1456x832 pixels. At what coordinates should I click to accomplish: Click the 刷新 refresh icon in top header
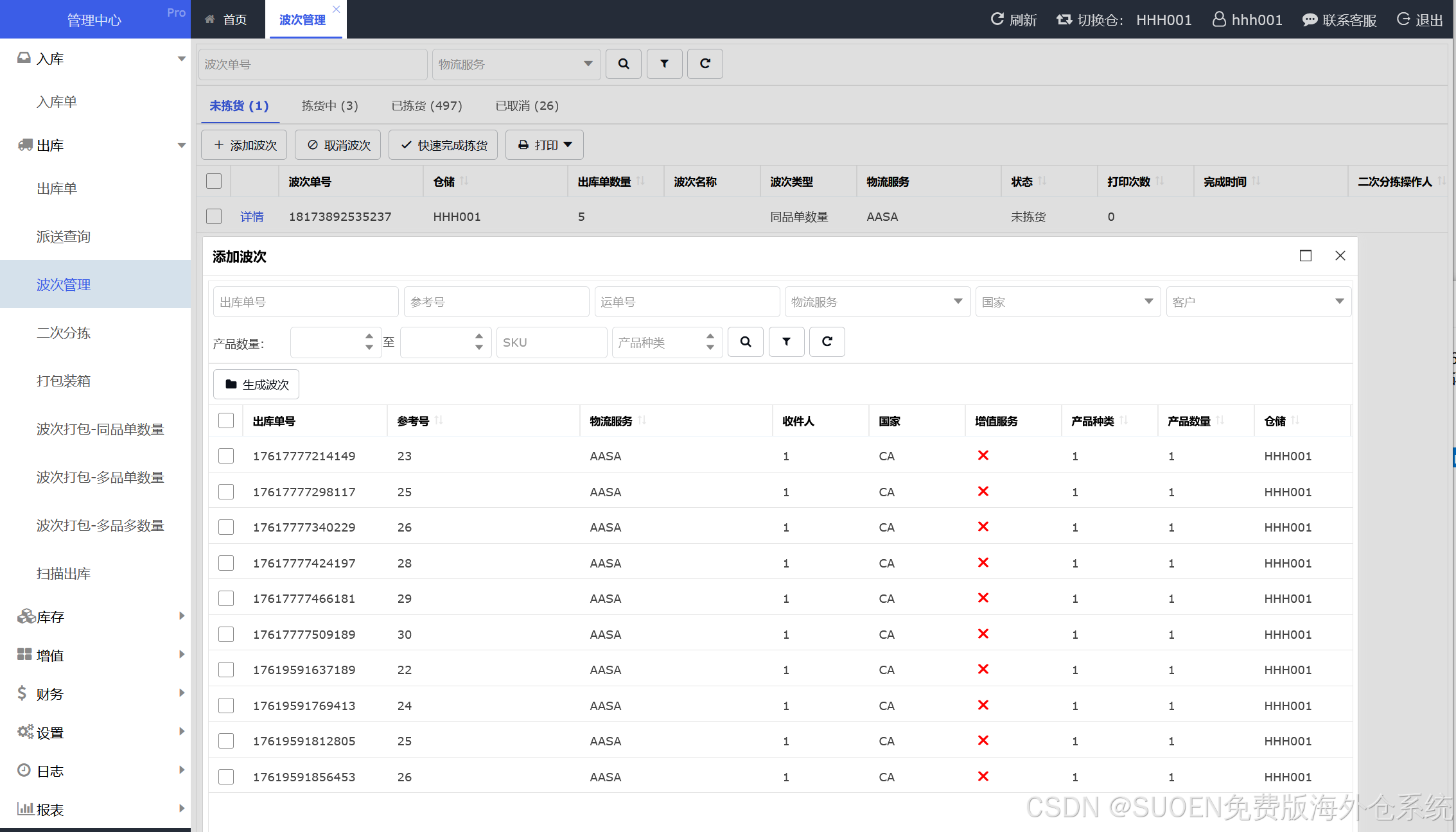coord(997,19)
